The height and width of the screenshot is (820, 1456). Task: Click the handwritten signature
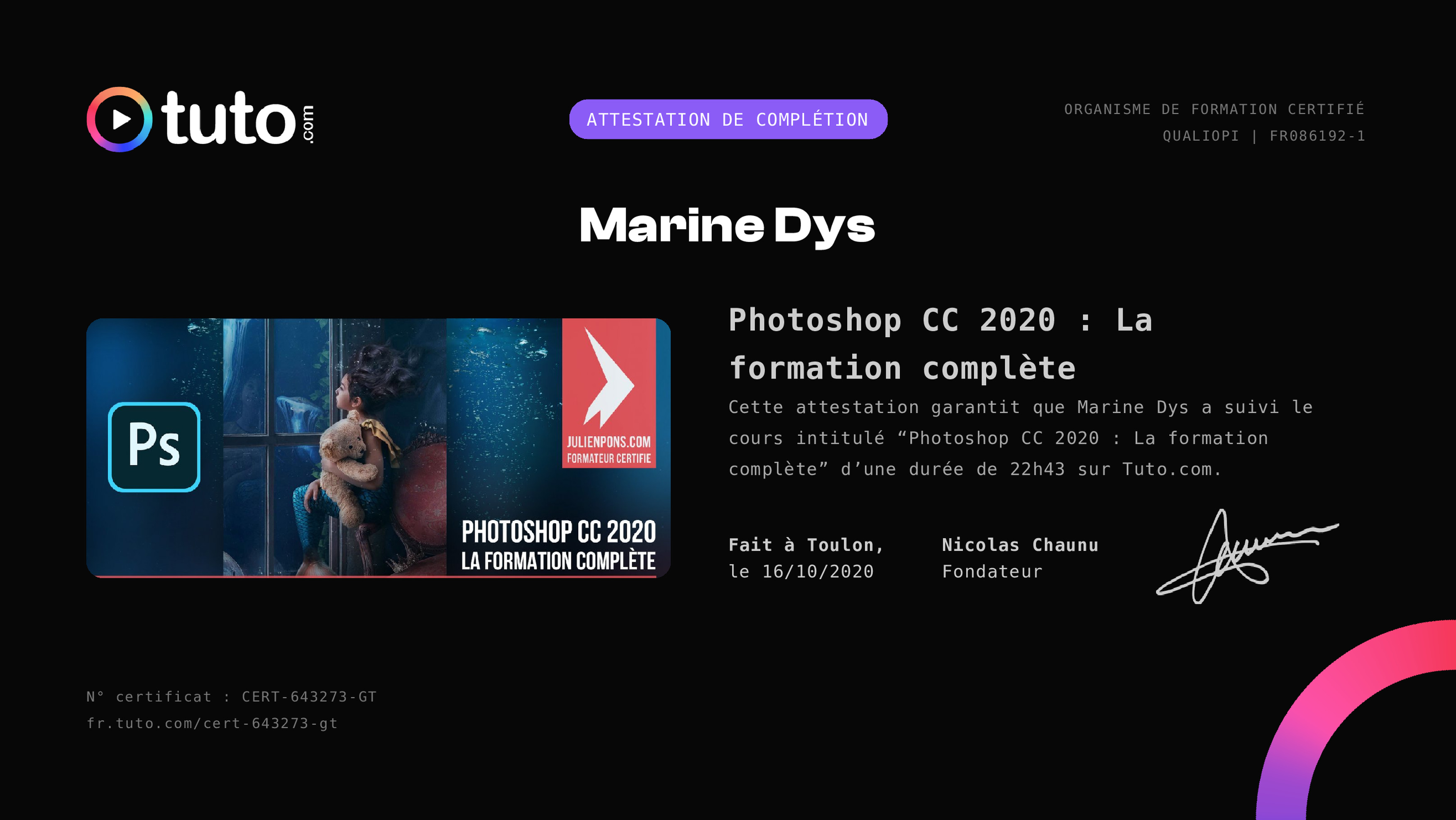1247,556
